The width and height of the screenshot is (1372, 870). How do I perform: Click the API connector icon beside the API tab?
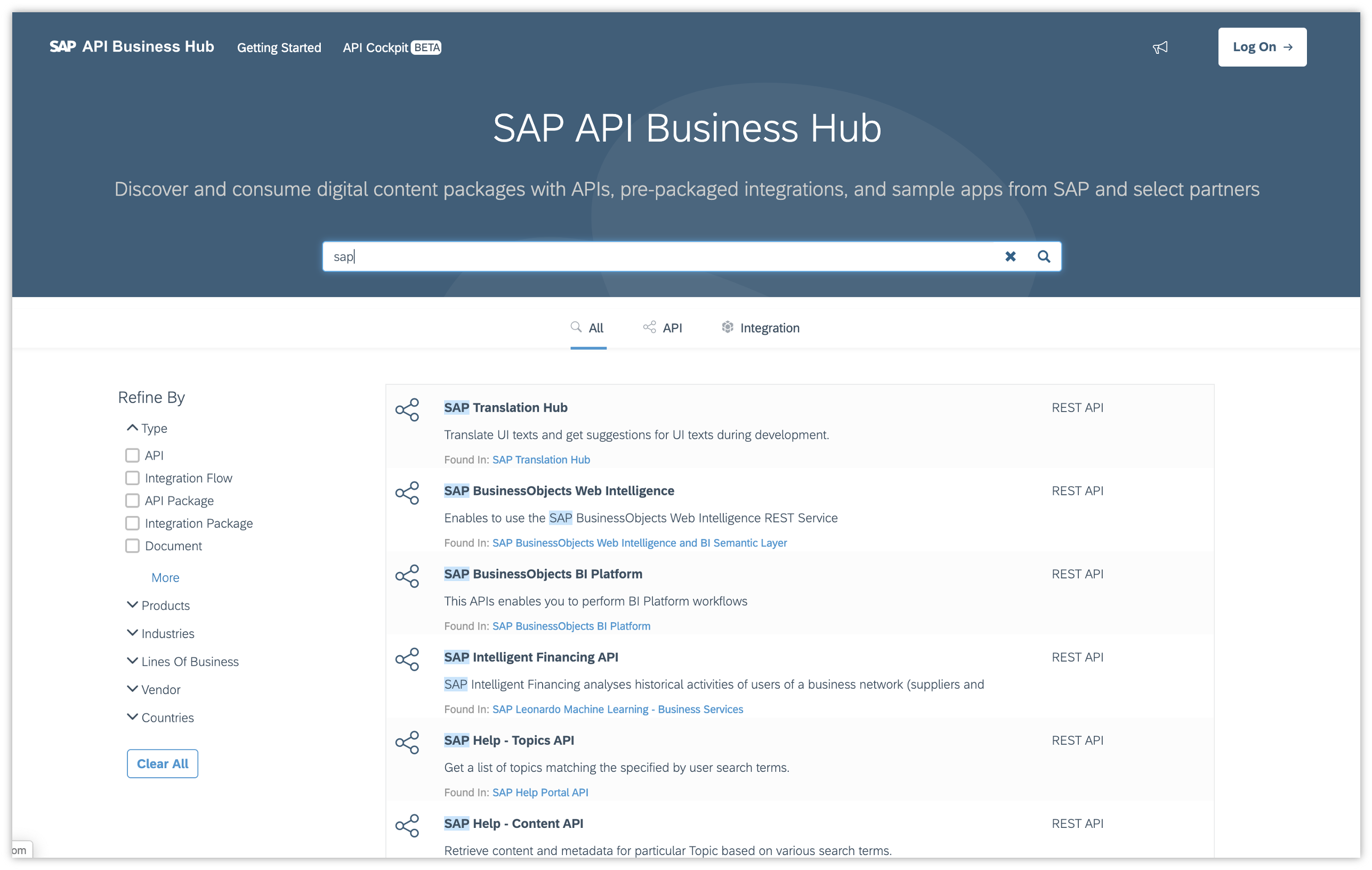[649, 327]
